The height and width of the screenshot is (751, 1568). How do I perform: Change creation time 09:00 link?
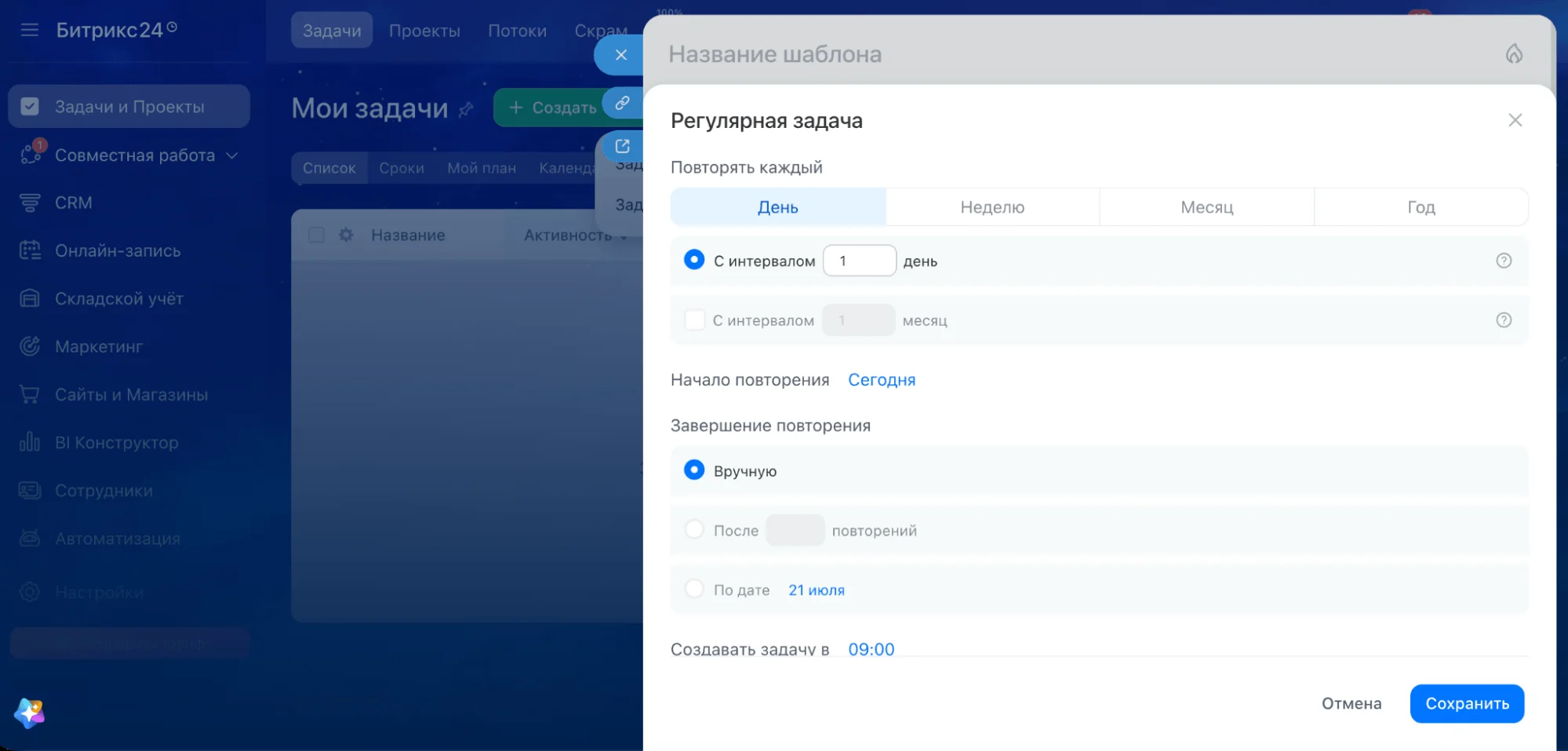click(871, 649)
